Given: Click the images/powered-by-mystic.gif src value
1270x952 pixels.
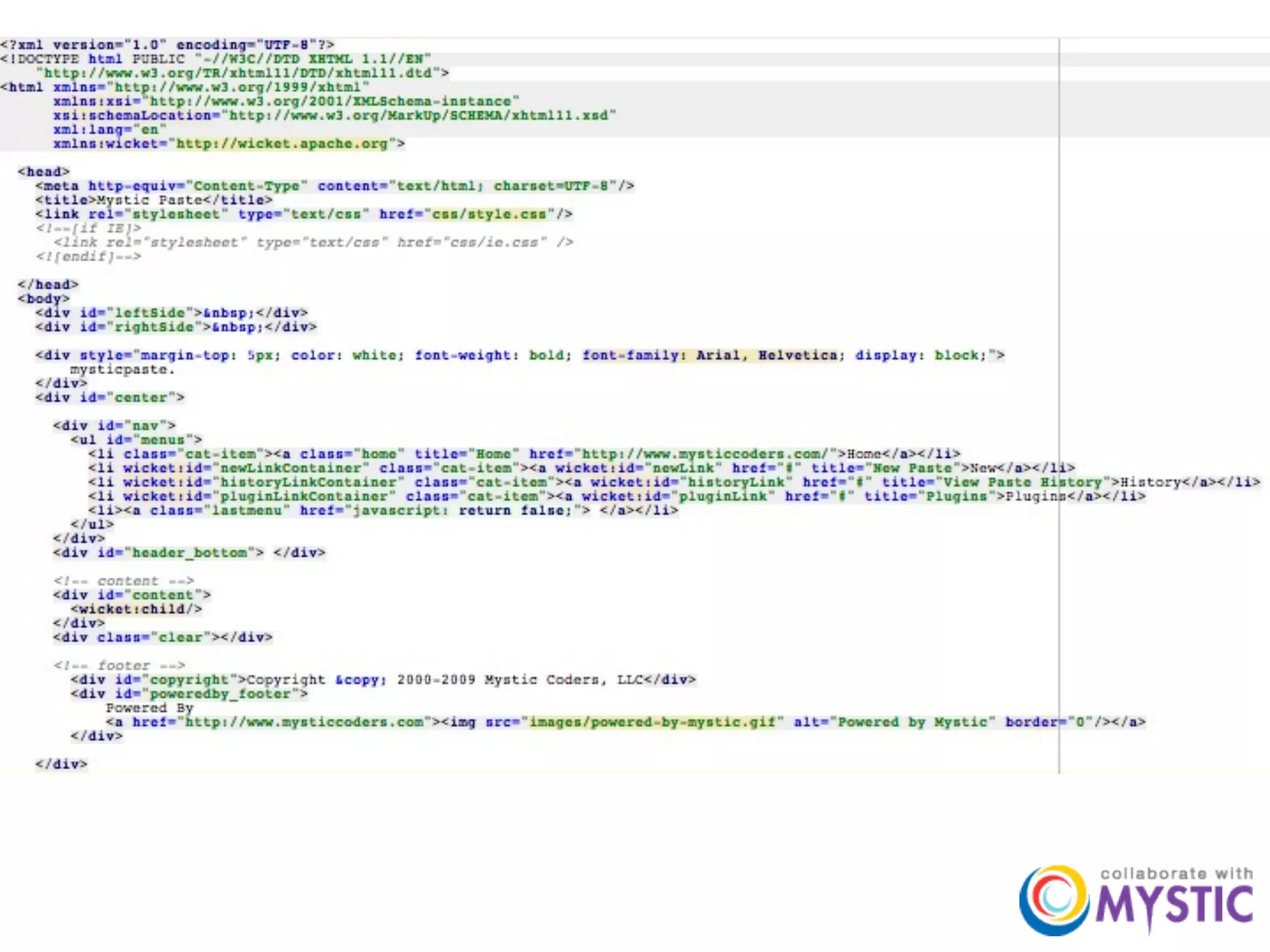Looking at the screenshot, I should [x=652, y=722].
